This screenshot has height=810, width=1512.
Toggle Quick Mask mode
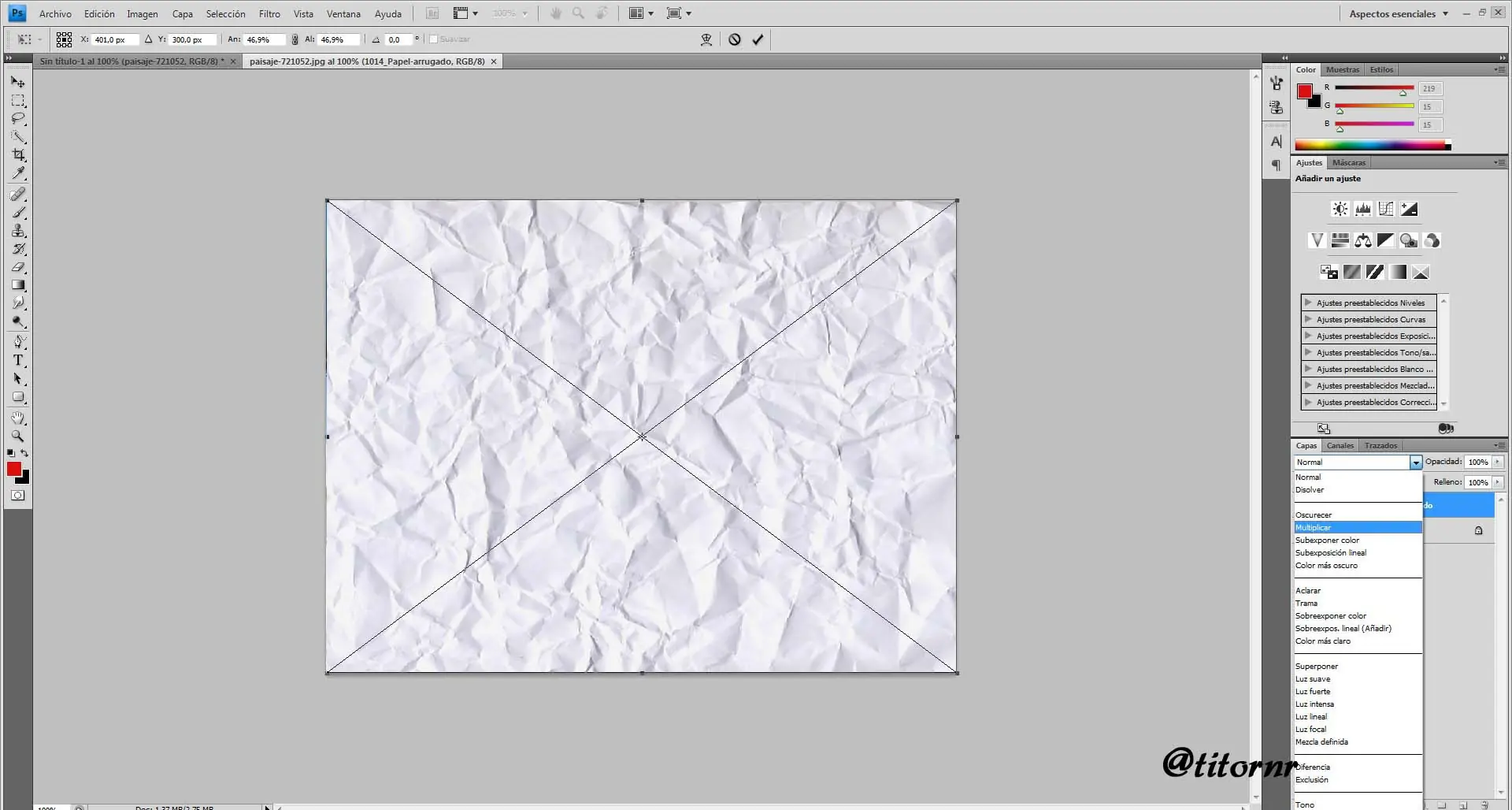[x=18, y=496]
